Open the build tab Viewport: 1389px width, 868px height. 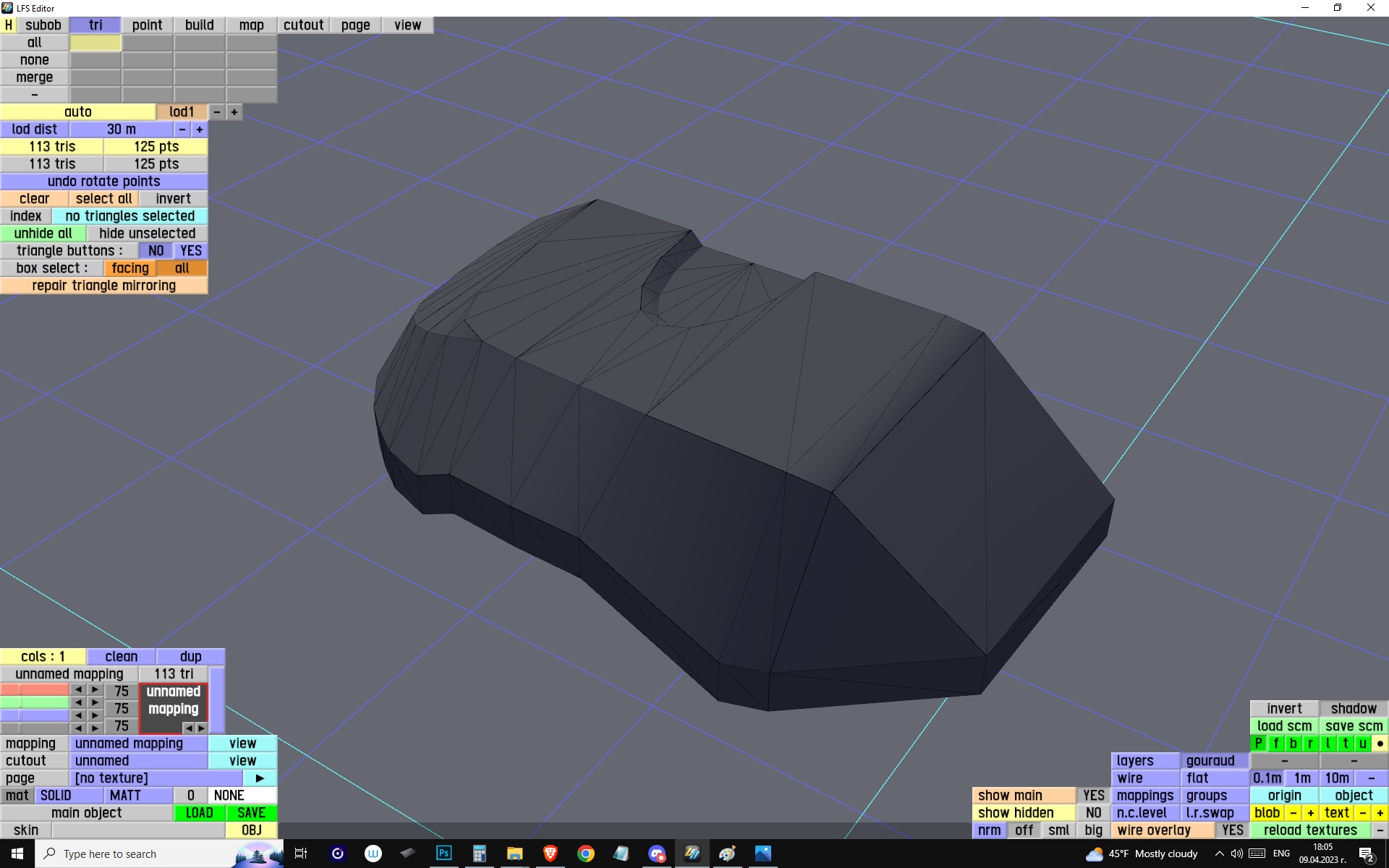(199, 25)
